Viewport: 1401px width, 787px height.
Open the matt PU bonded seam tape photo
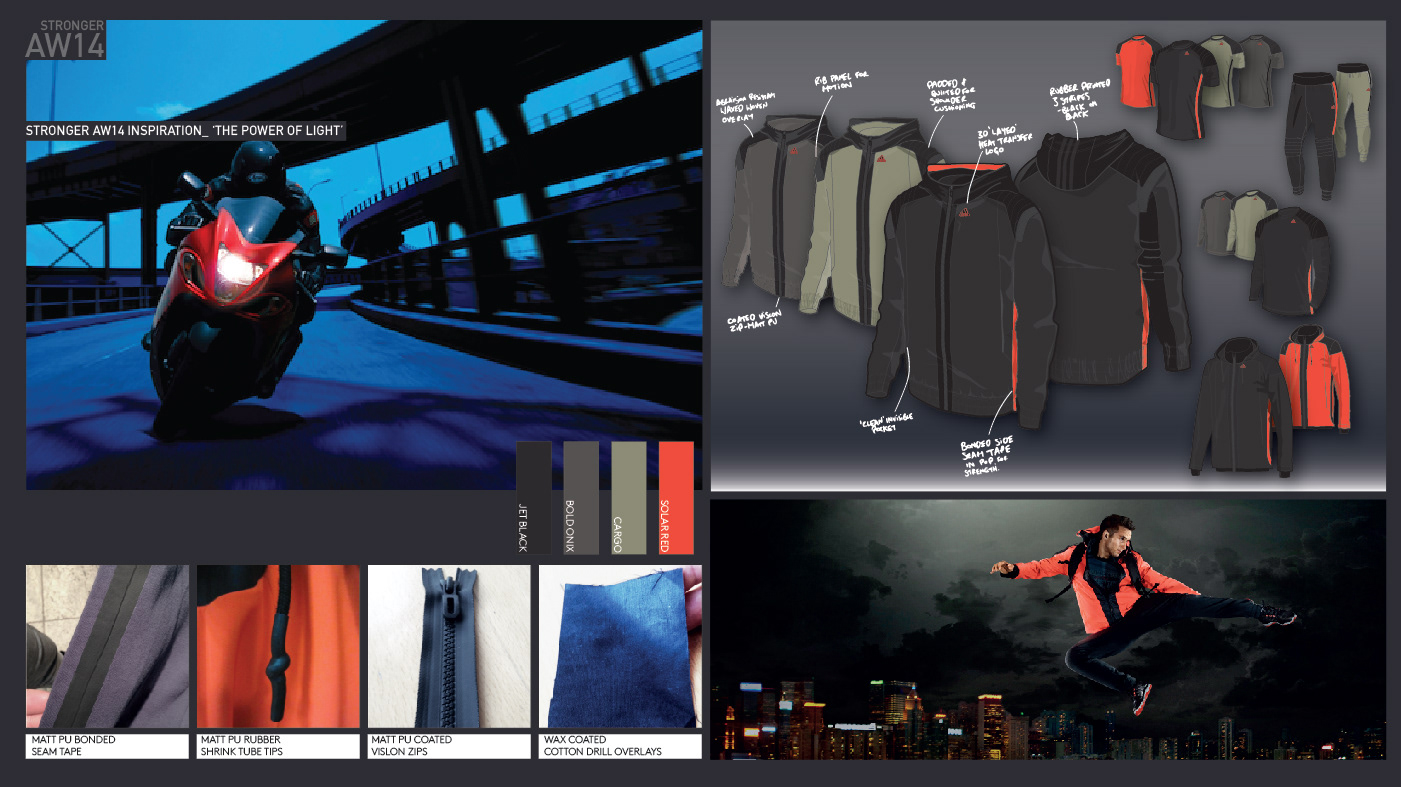tap(107, 646)
